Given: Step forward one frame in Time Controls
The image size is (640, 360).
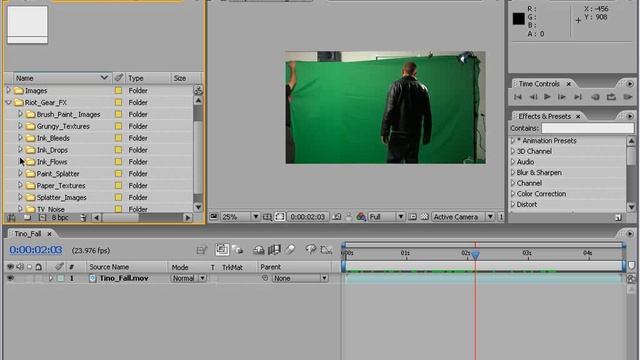Looking at the screenshot, I should point(562,97).
